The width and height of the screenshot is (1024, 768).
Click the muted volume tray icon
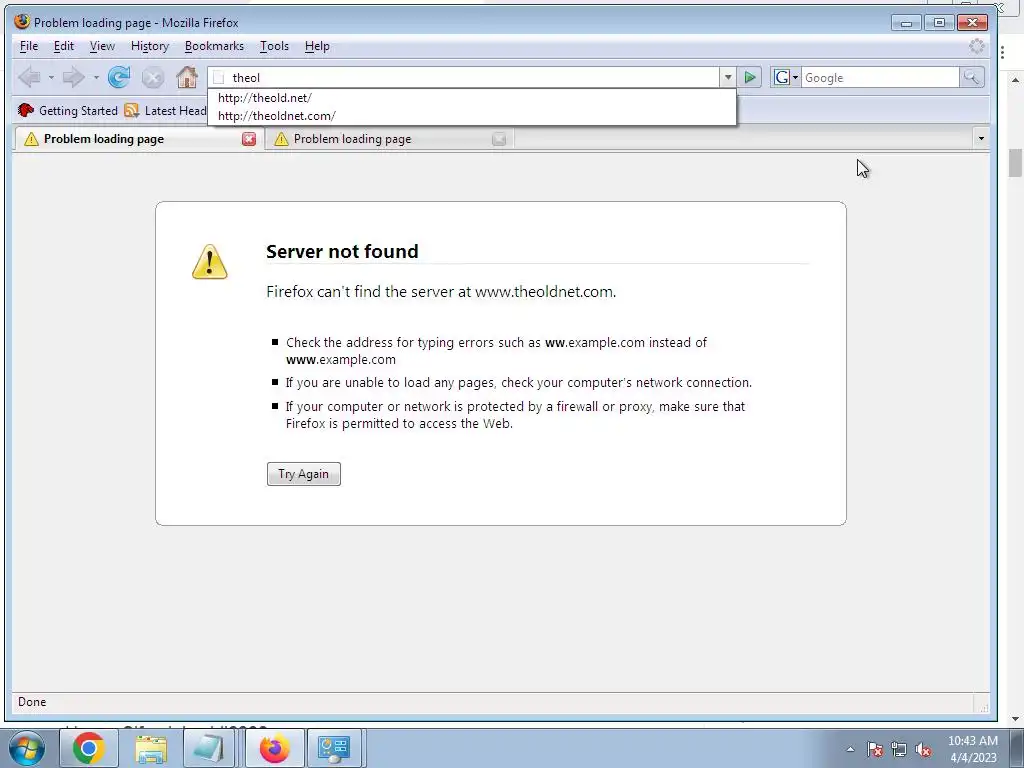point(923,749)
